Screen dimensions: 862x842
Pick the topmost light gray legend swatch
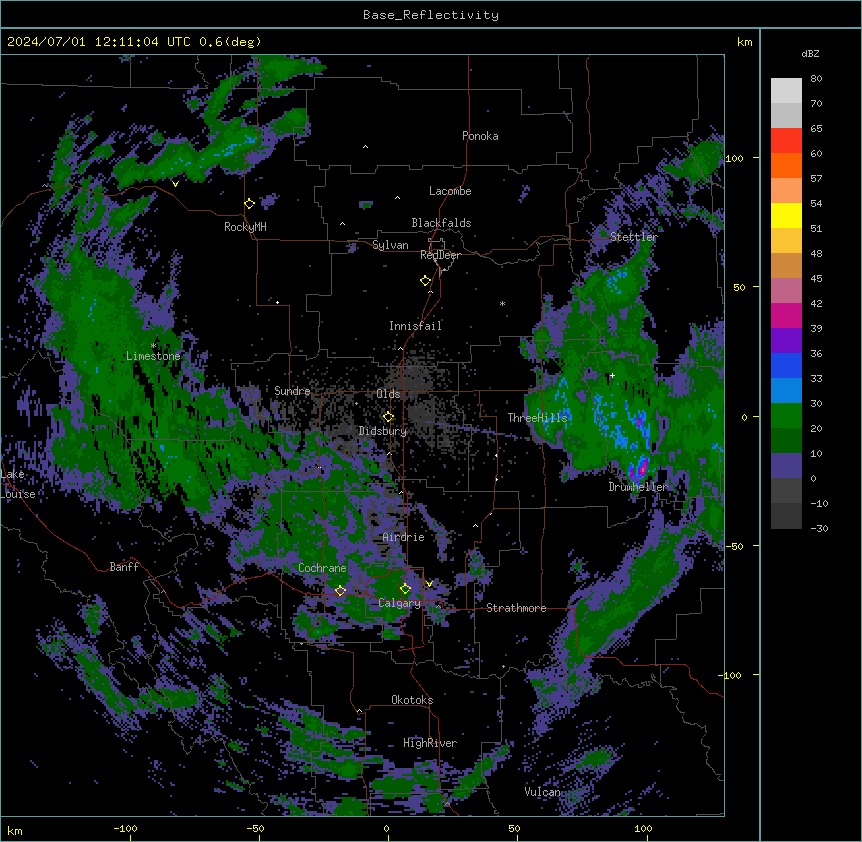[786, 91]
